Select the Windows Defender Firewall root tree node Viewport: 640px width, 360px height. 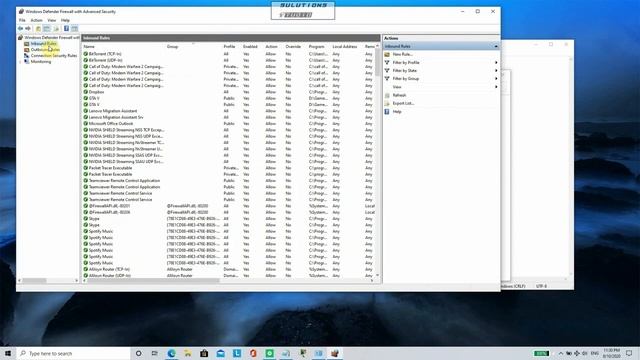pos(52,37)
